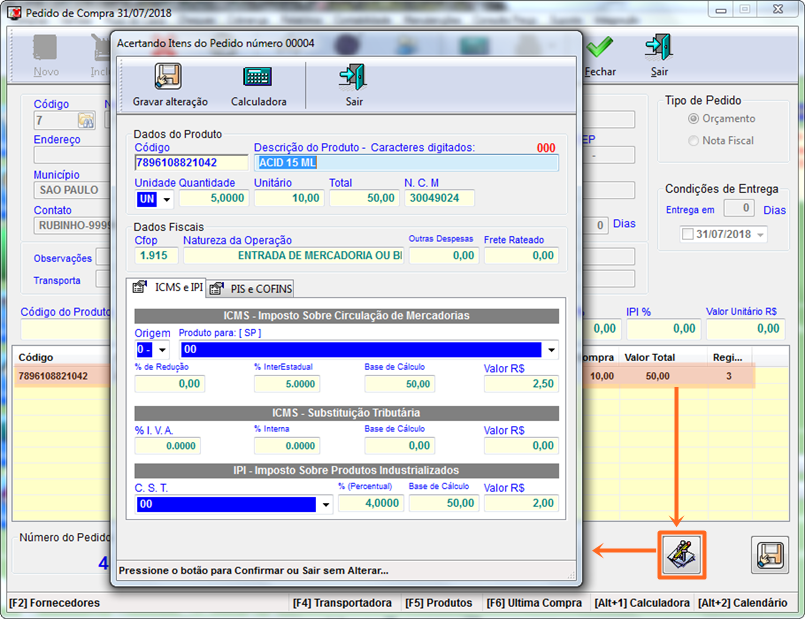Expand the Origem dropdown arrow
Viewport: 805px width, 619px height.
(163, 350)
